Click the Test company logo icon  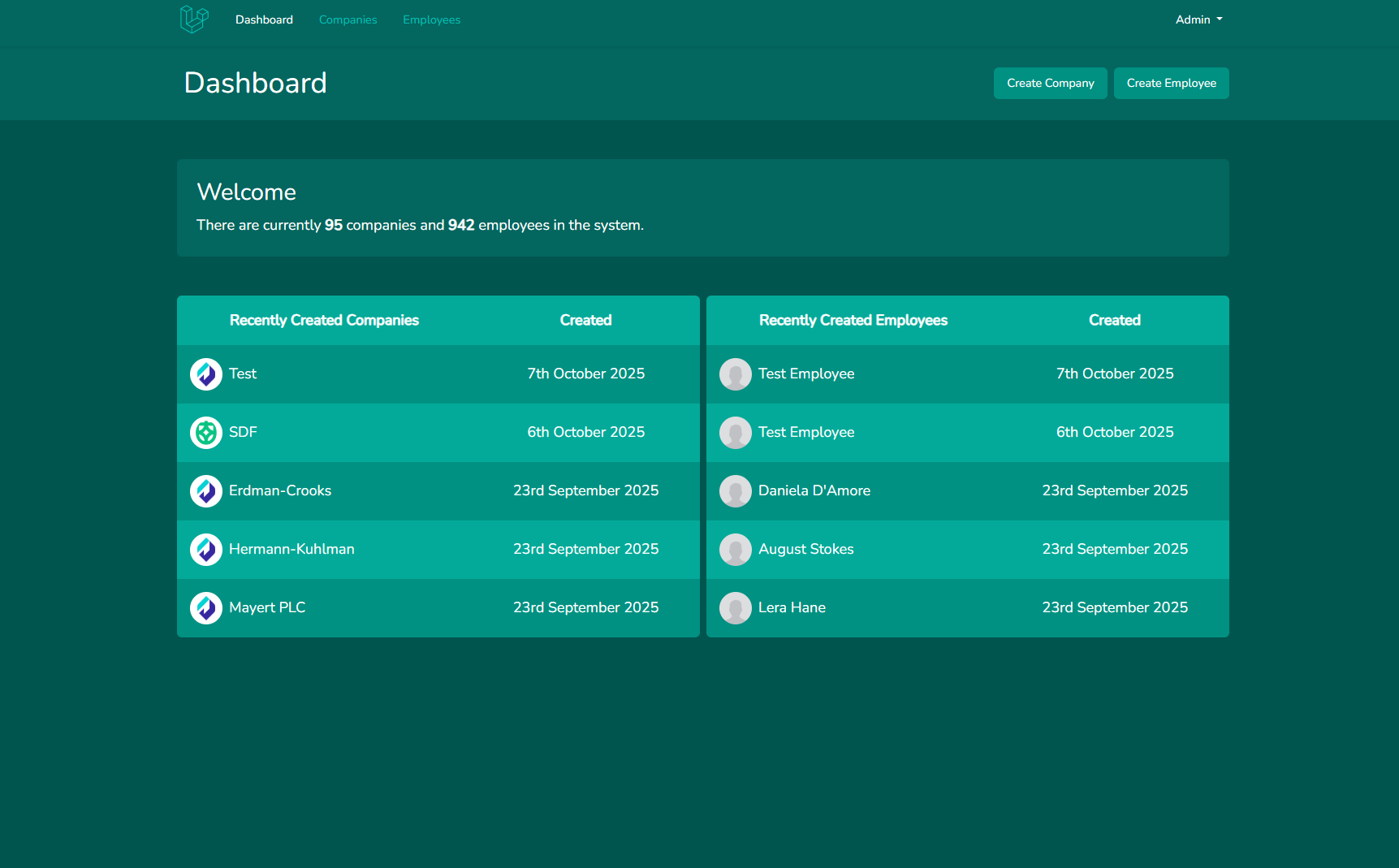pos(206,374)
